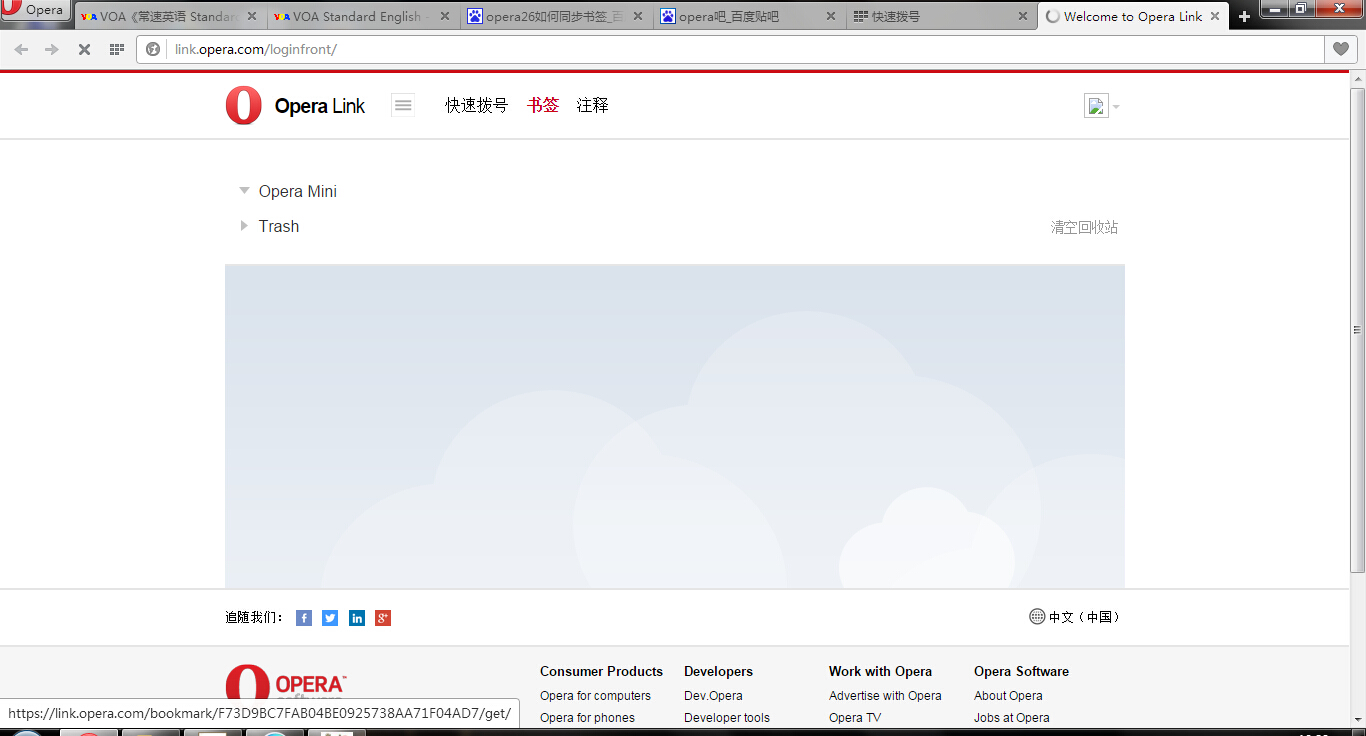Change language via 中文（中国） selector
1366x736 pixels.
[1084, 617]
